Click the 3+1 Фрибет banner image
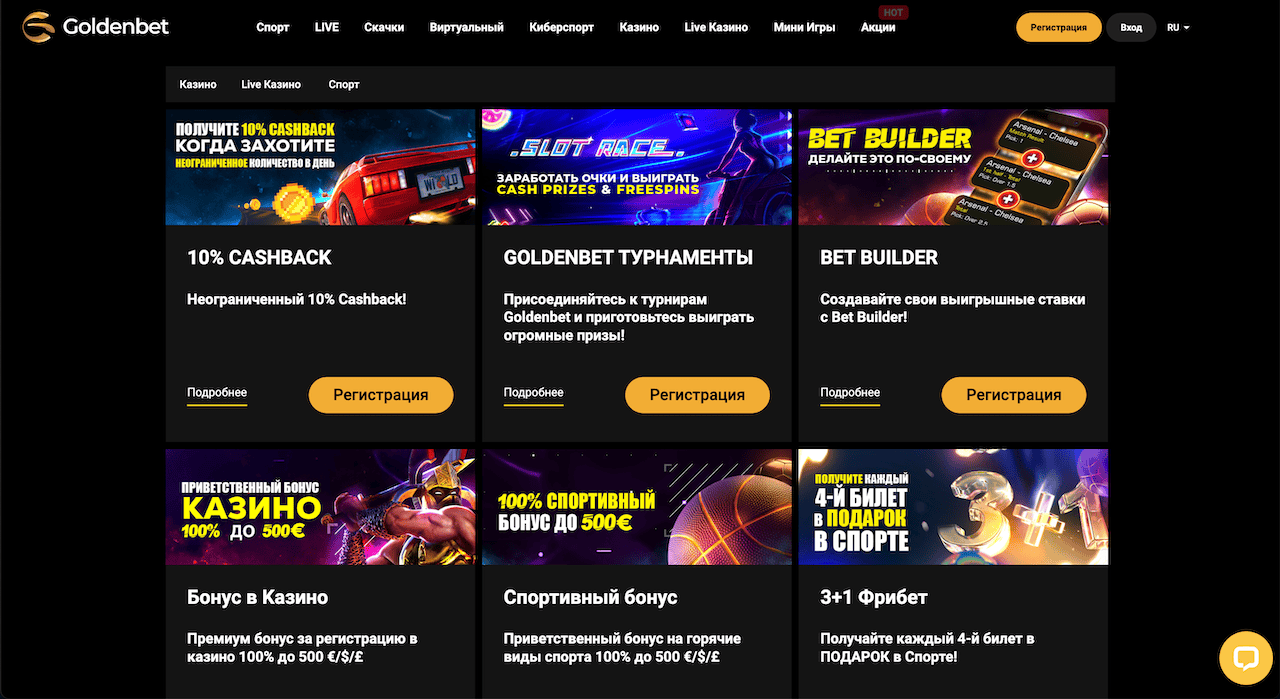Image resolution: width=1280 pixels, height=699 pixels. tap(953, 507)
